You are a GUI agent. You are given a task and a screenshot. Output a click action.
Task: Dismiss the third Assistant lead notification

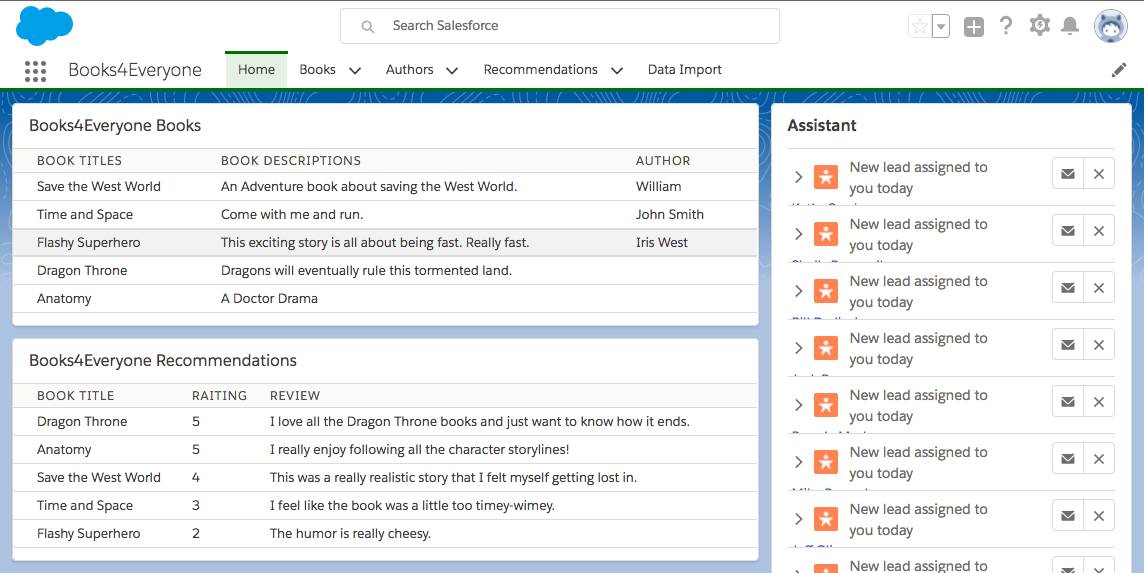point(1099,288)
